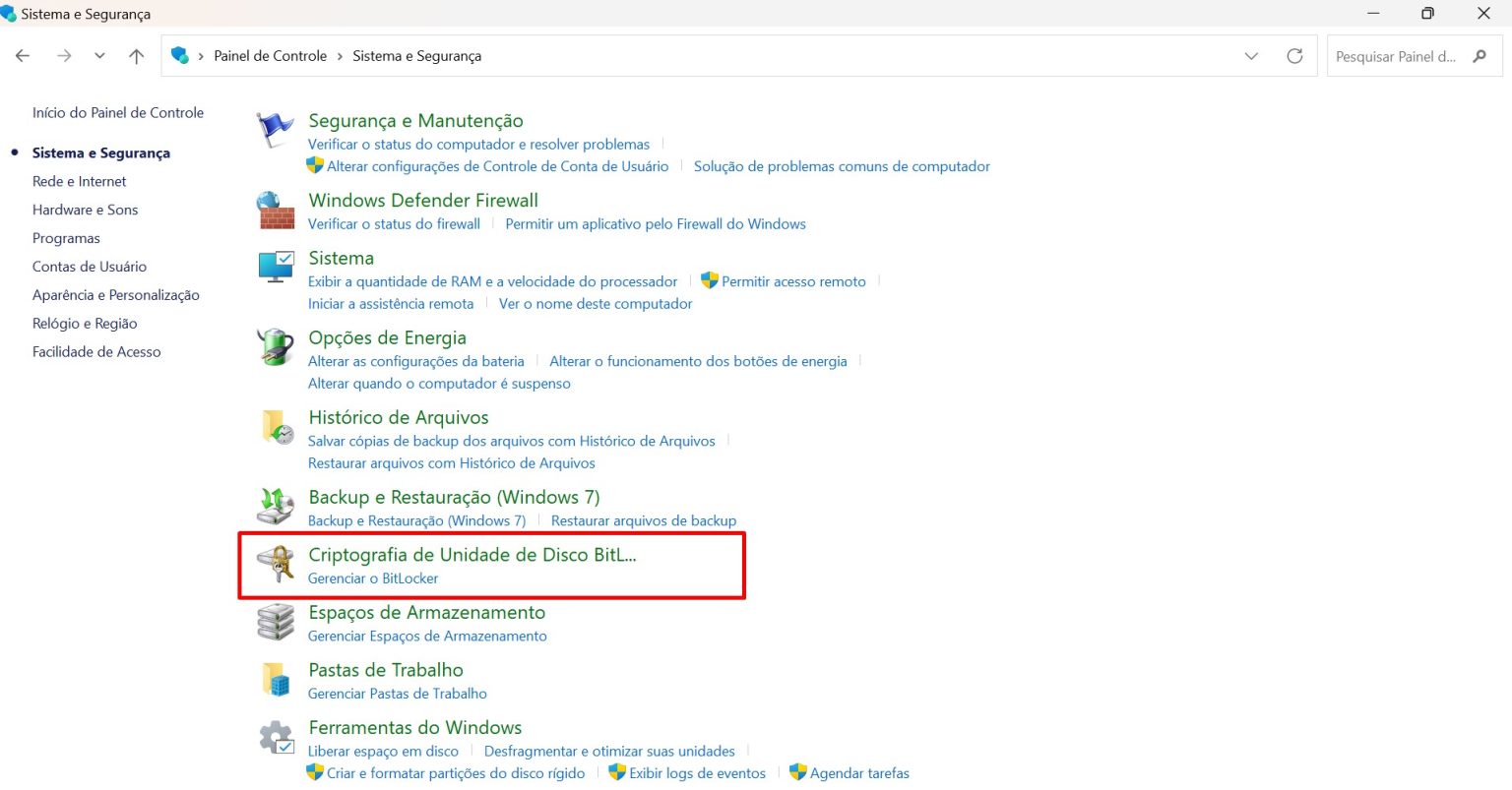This screenshot has width=1512, height=790.
Task: Select Rede e Internet in the sidebar
Action: 79,181
